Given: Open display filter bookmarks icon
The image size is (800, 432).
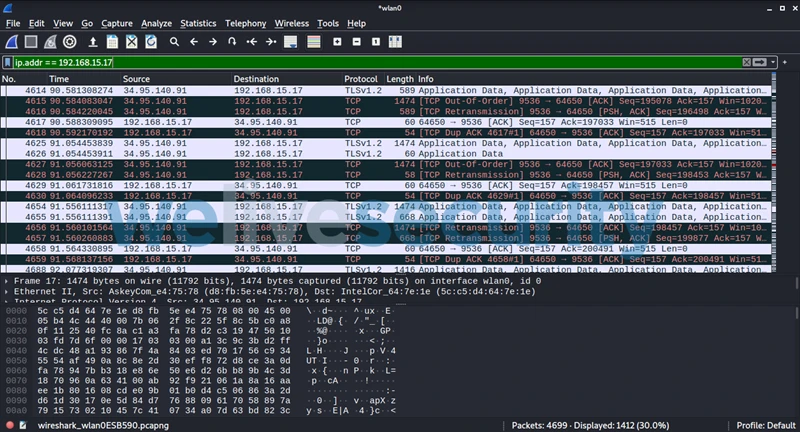Looking at the screenshot, I should (x=7, y=62).
